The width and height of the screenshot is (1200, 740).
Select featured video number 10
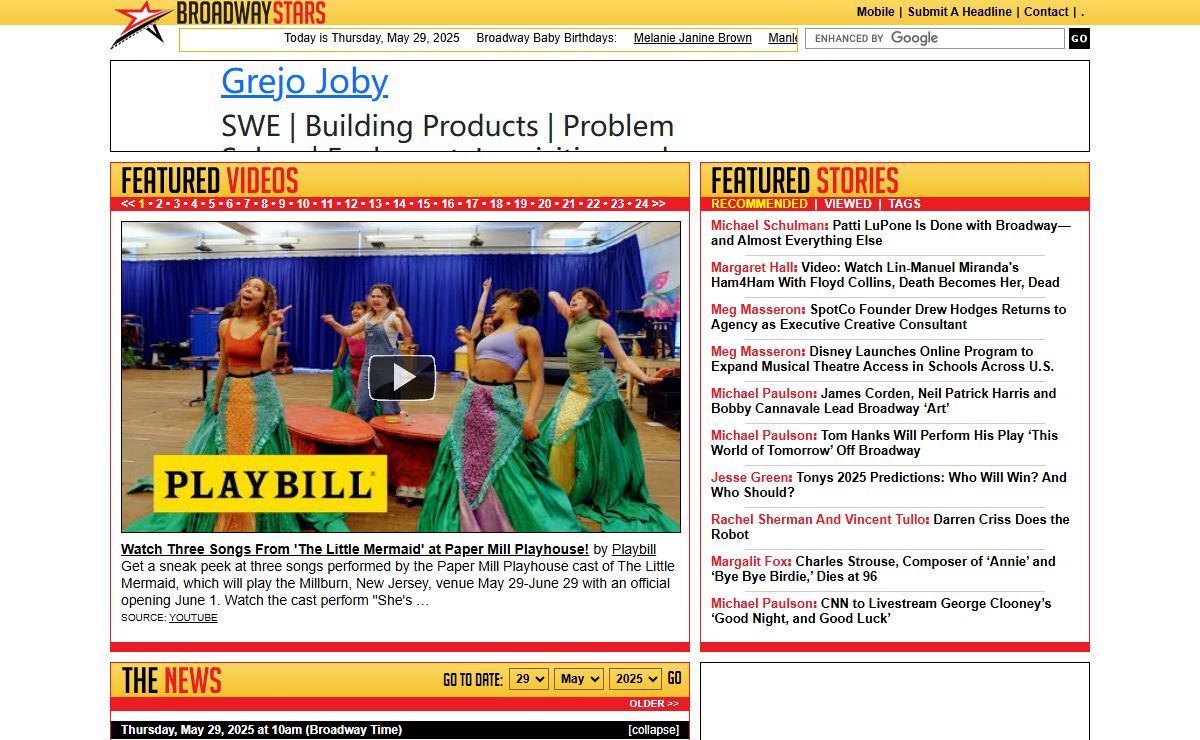pyautogui.click(x=303, y=204)
